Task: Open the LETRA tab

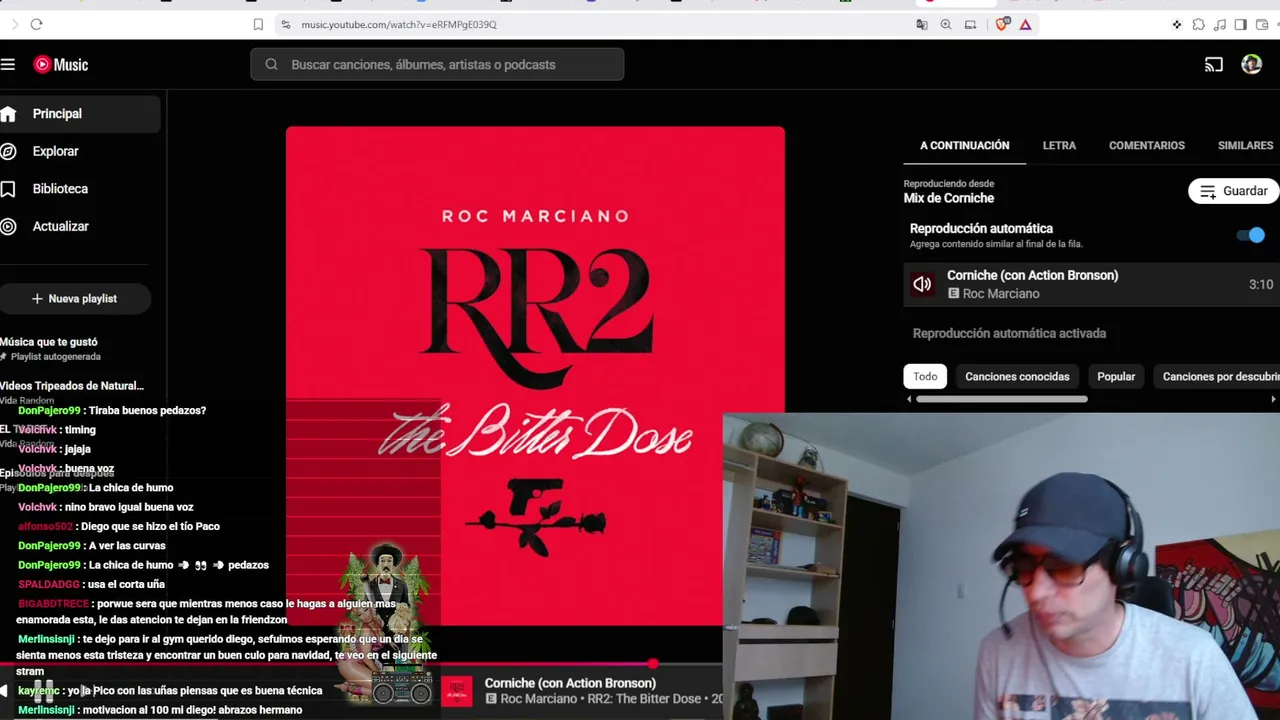Action: click(x=1059, y=145)
